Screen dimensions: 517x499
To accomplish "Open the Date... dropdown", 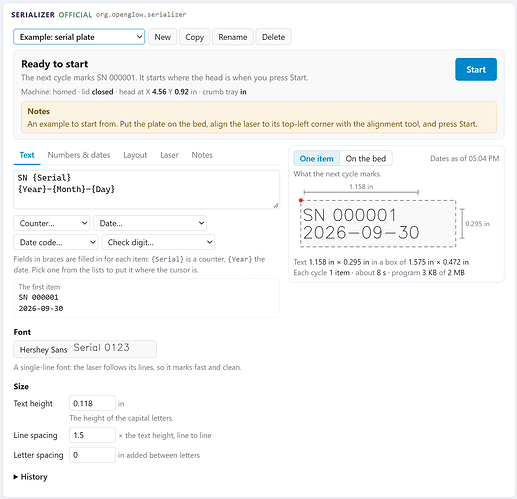I will (x=150, y=223).
